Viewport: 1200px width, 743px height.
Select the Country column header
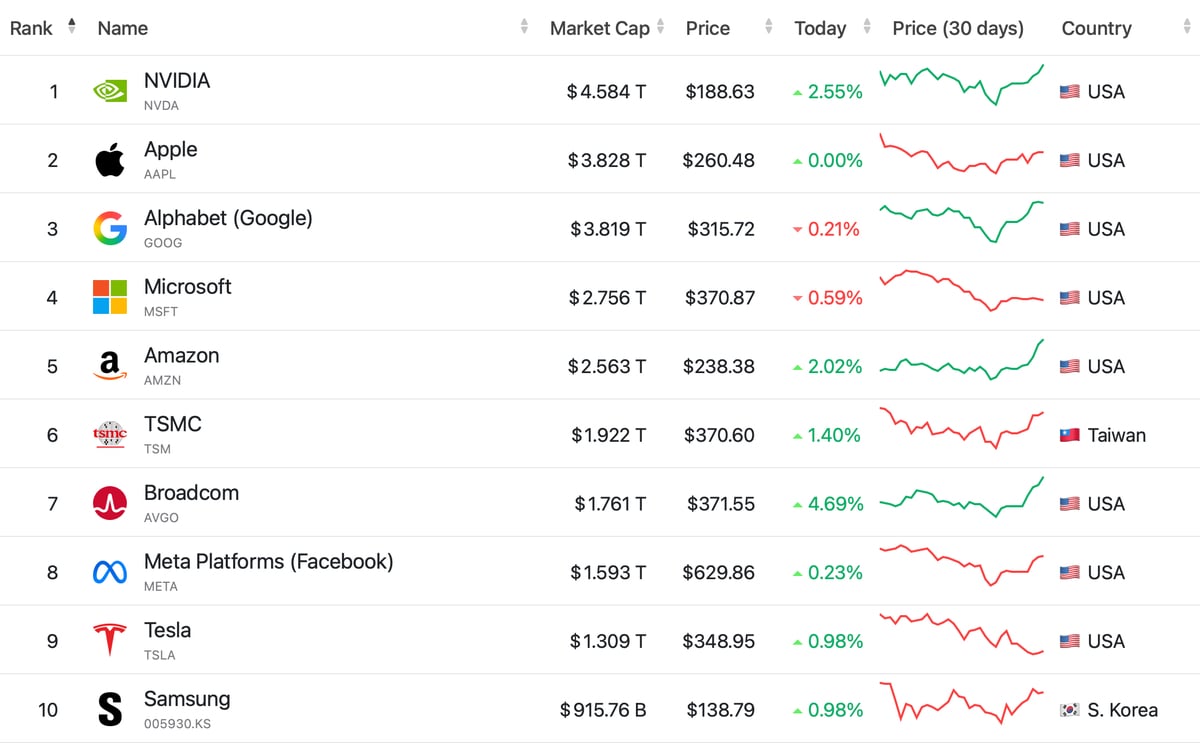click(1096, 28)
